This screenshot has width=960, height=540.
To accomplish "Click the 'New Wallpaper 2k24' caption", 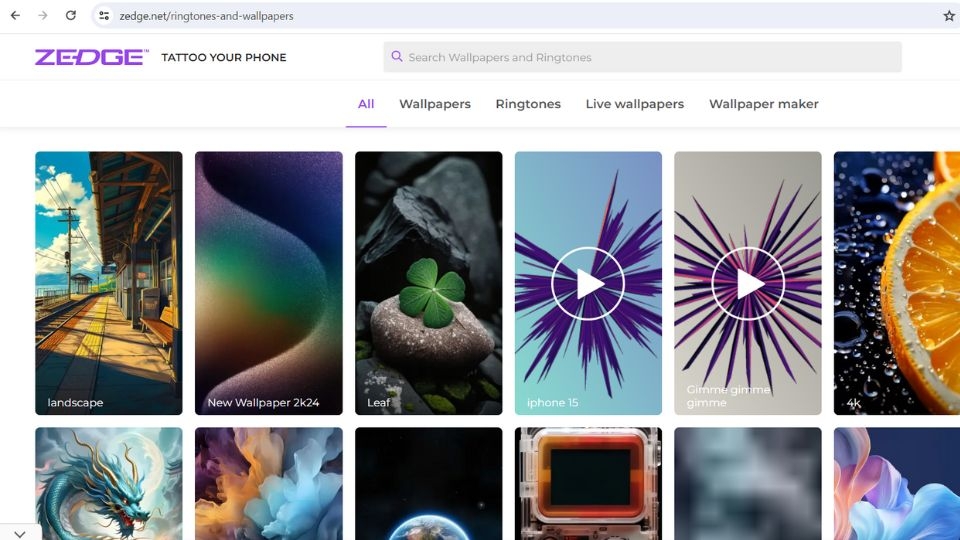I will pos(263,402).
